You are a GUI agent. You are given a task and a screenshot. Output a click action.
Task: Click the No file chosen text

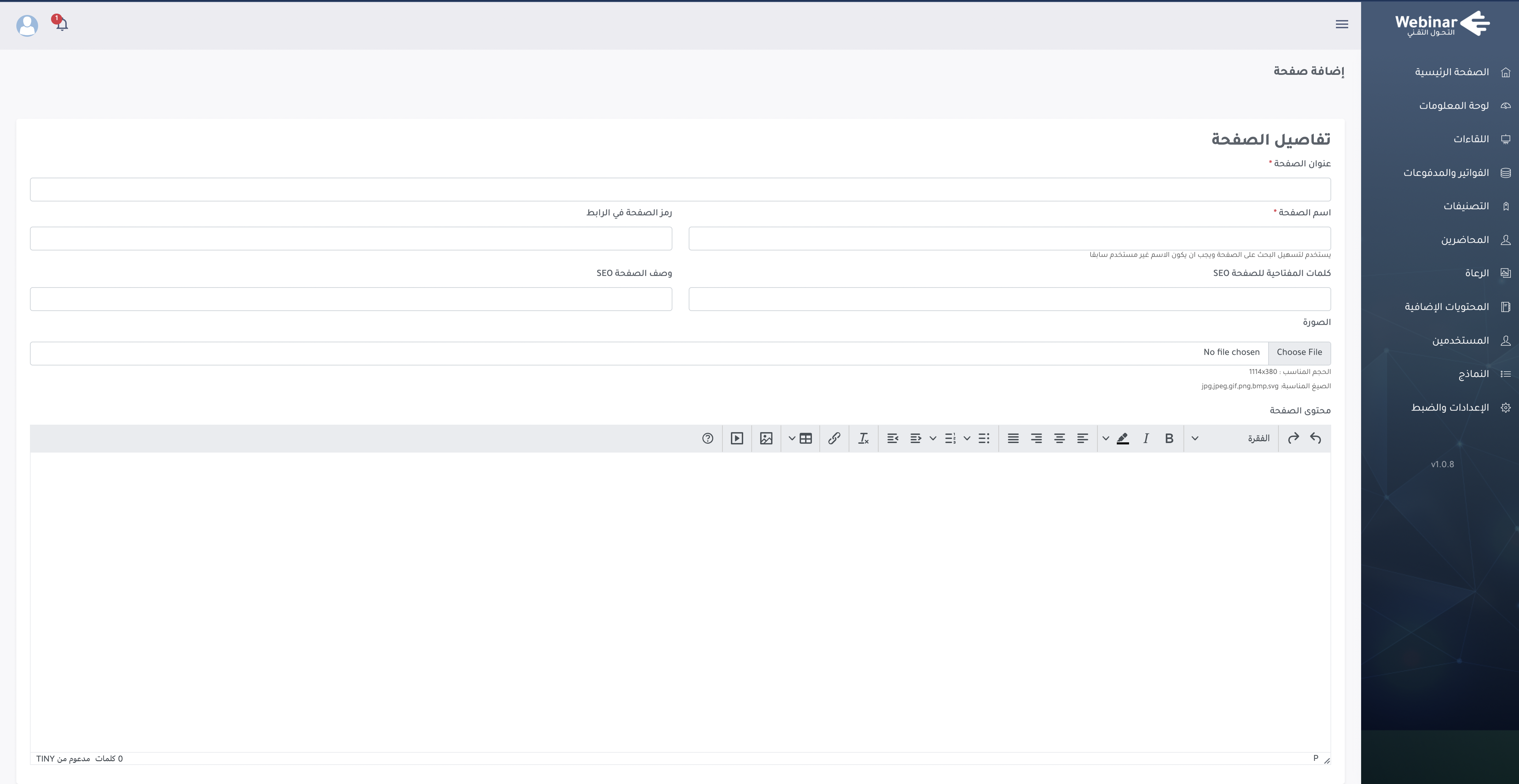[x=1231, y=353]
